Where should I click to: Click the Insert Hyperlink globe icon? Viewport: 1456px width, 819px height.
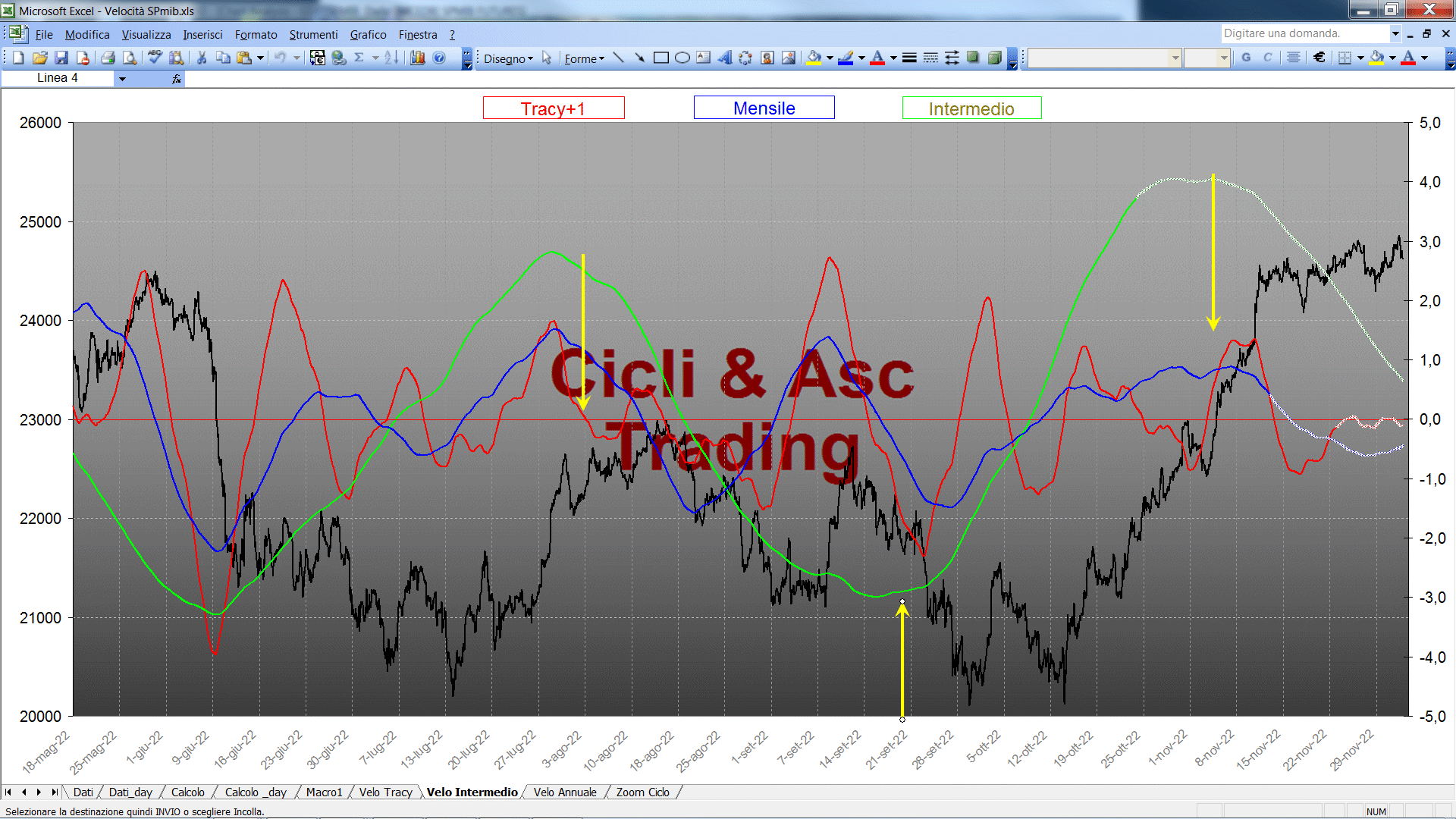tap(339, 58)
